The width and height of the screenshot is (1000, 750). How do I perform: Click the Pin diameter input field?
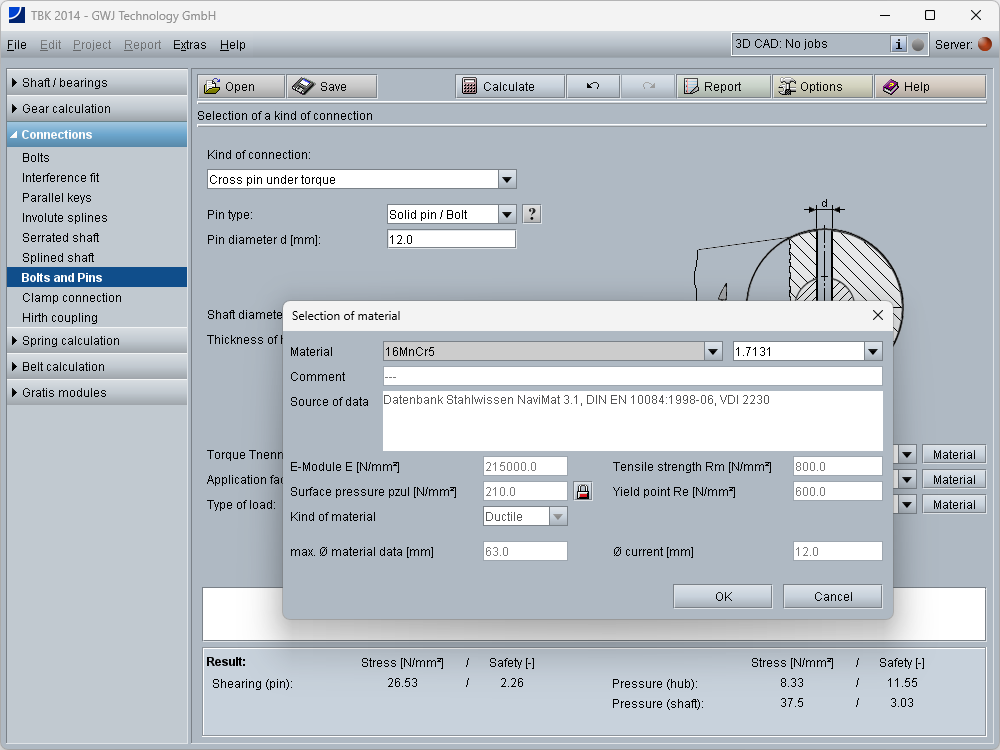(x=450, y=240)
